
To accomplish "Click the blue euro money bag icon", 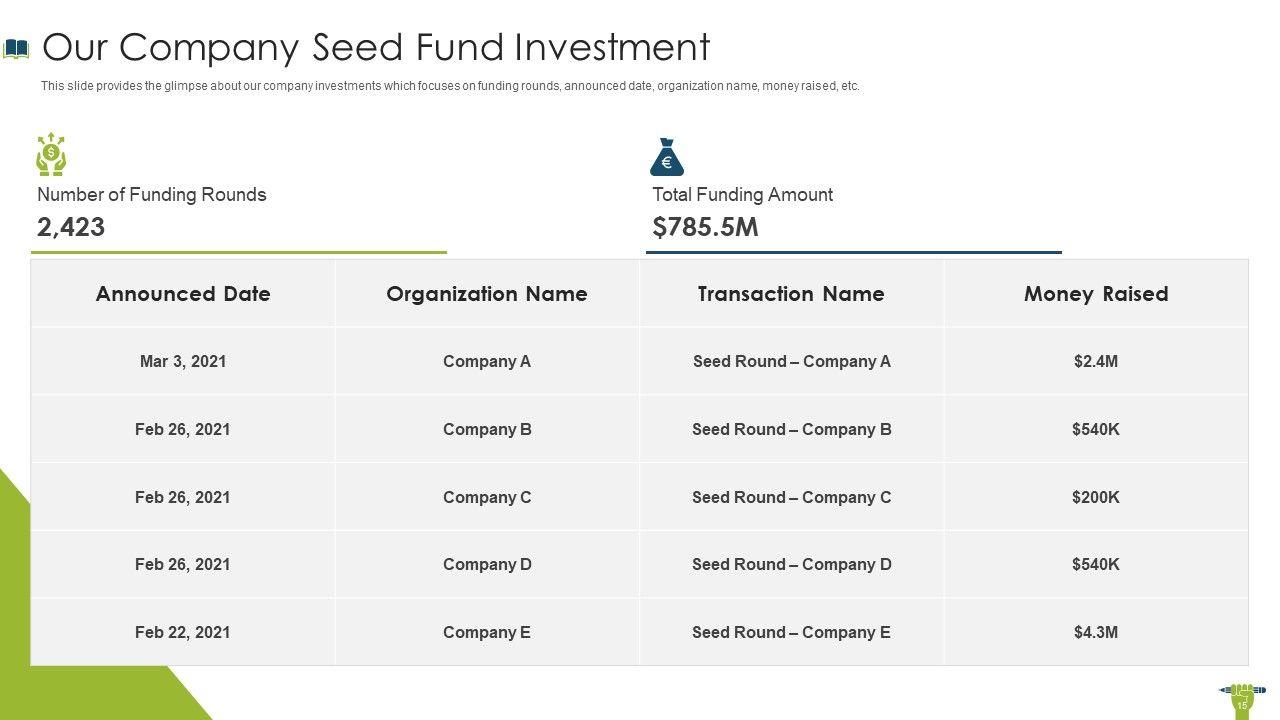I will 667,158.
